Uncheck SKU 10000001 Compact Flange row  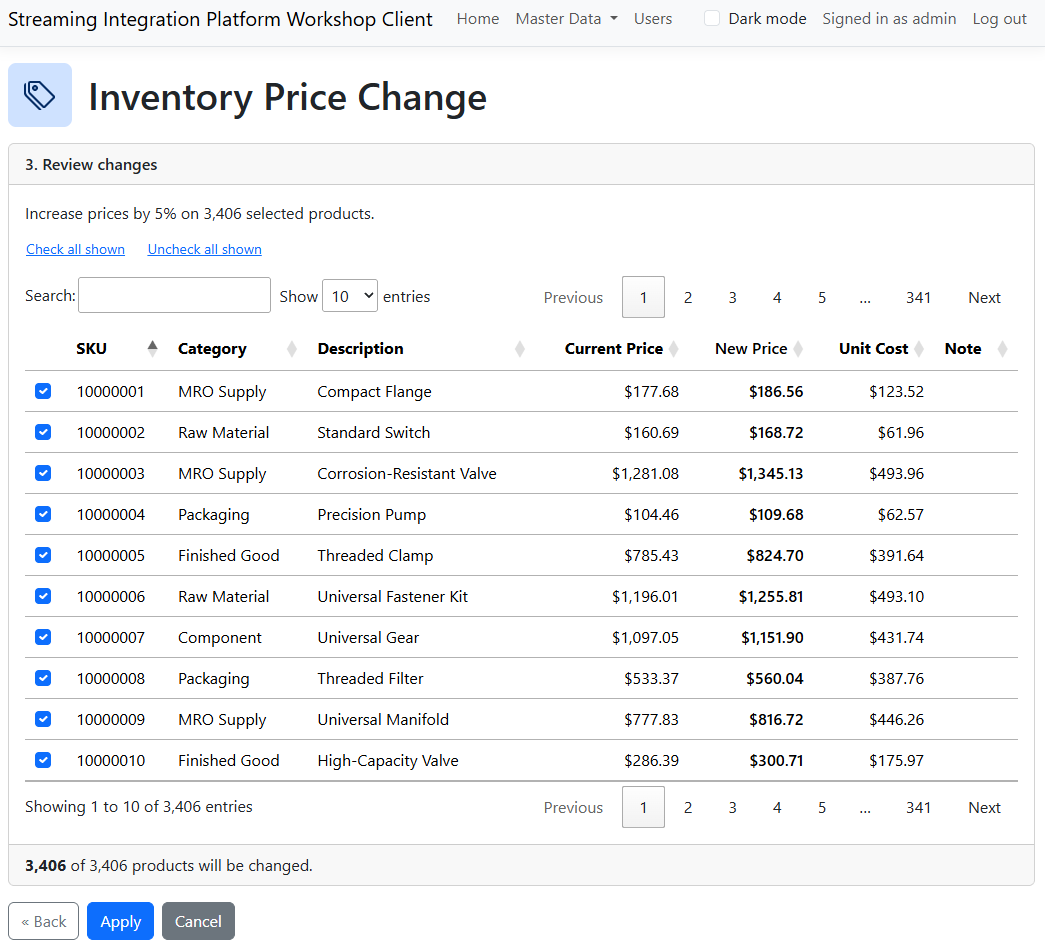click(x=43, y=391)
